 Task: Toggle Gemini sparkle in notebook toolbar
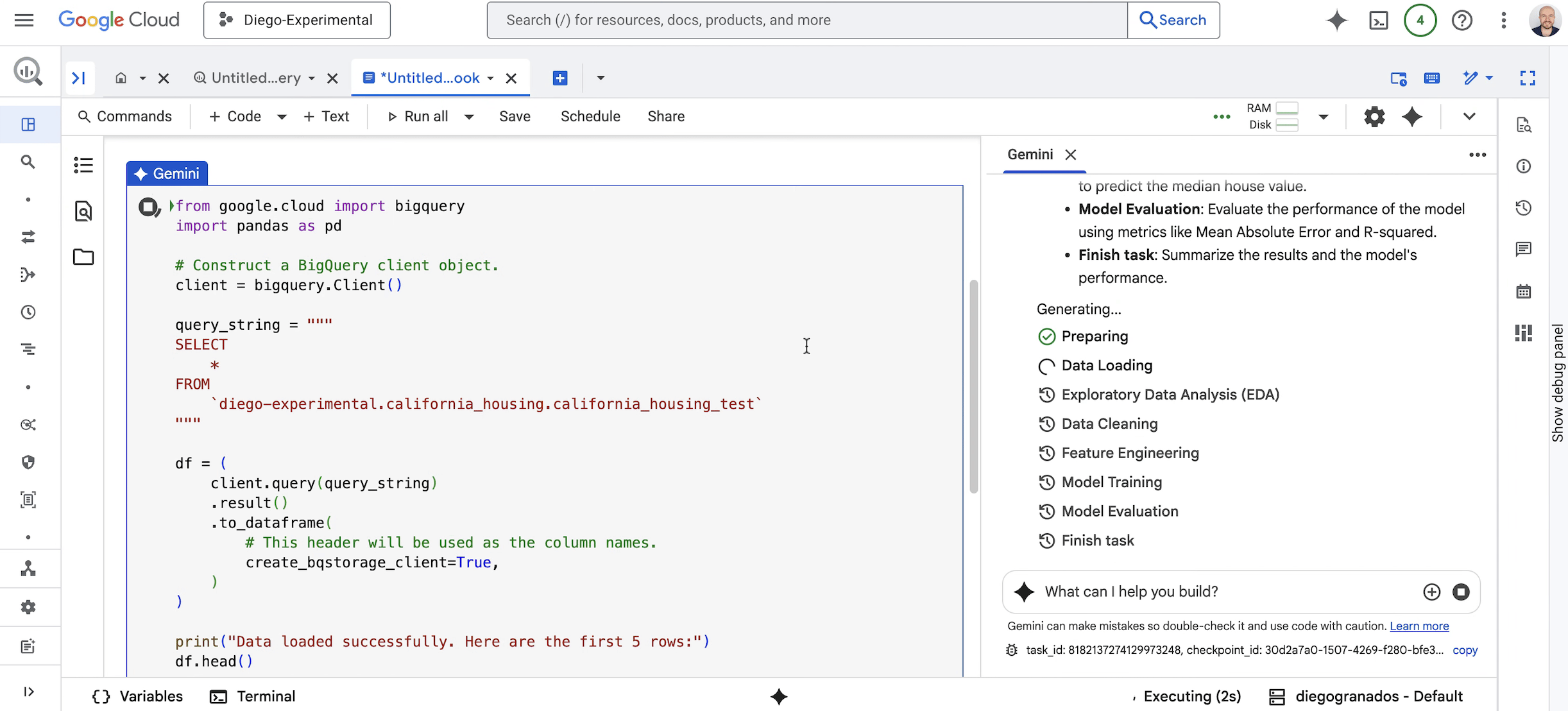tap(1412, 117)
